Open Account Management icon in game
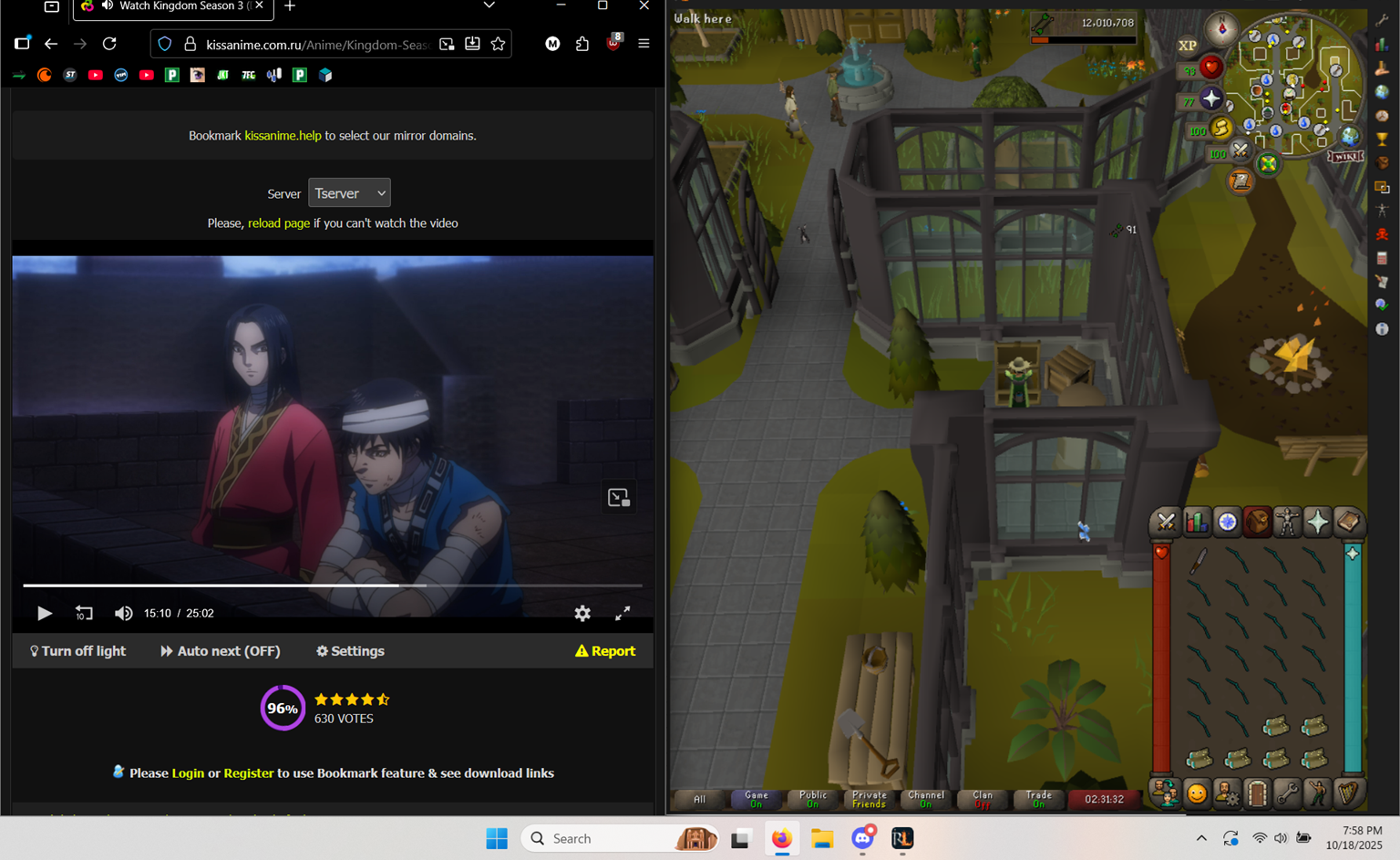This screenshot has height=860, width=1400. point(1228,793)
